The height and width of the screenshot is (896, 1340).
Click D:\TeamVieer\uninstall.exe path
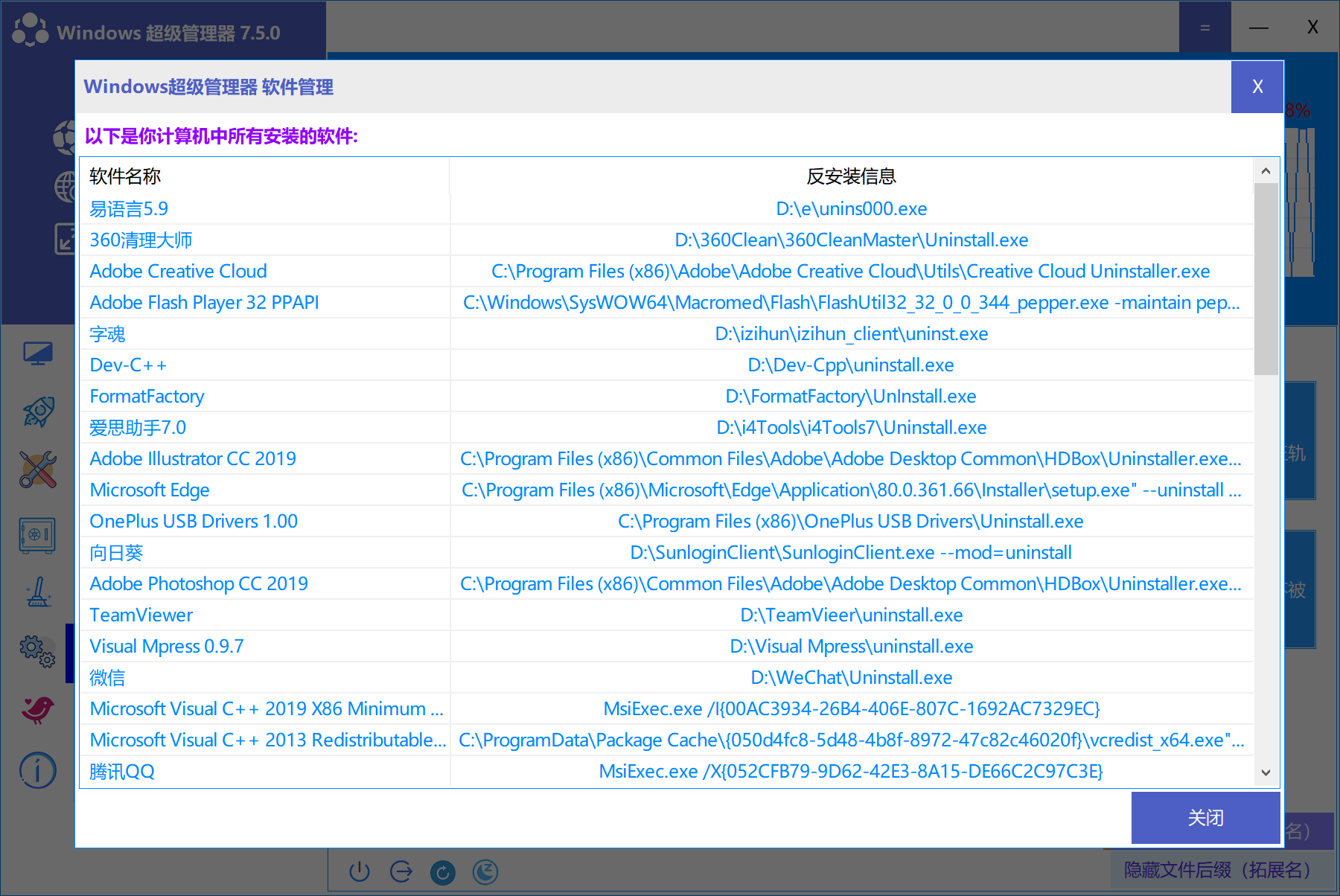[x=852, y=615]
